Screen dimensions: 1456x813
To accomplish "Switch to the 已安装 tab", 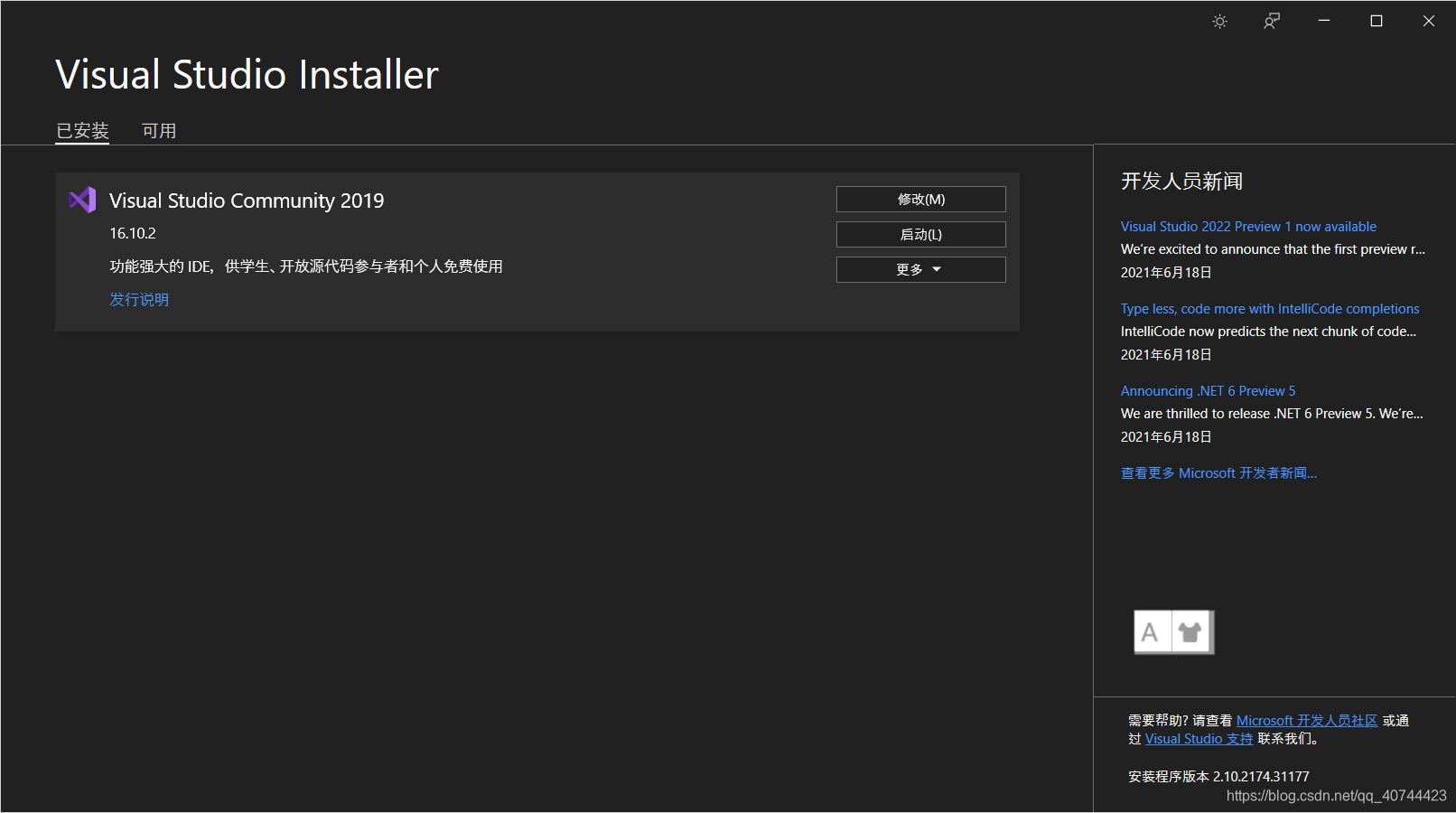I will (82, 131).
